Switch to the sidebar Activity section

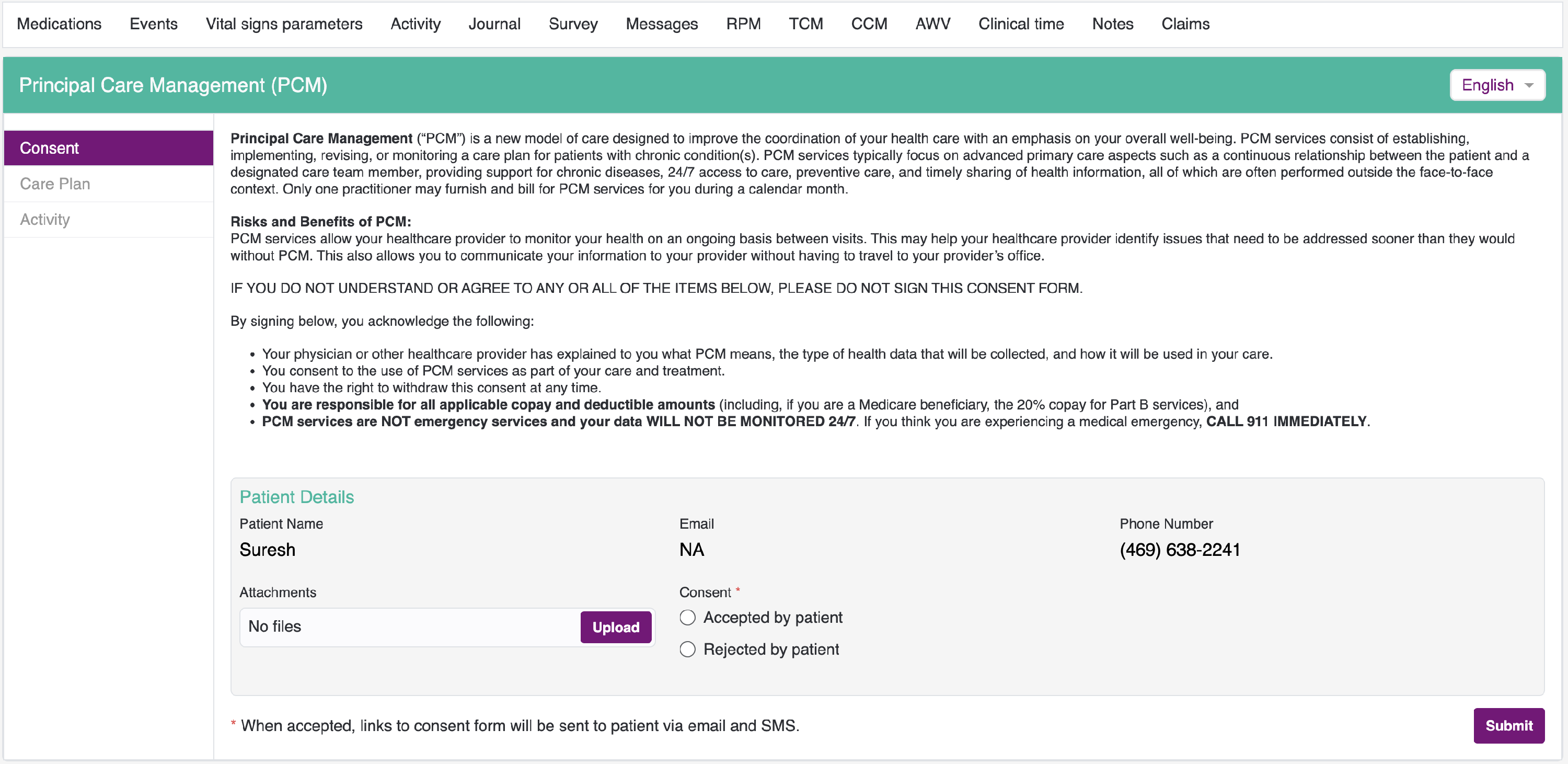point(45,219)
